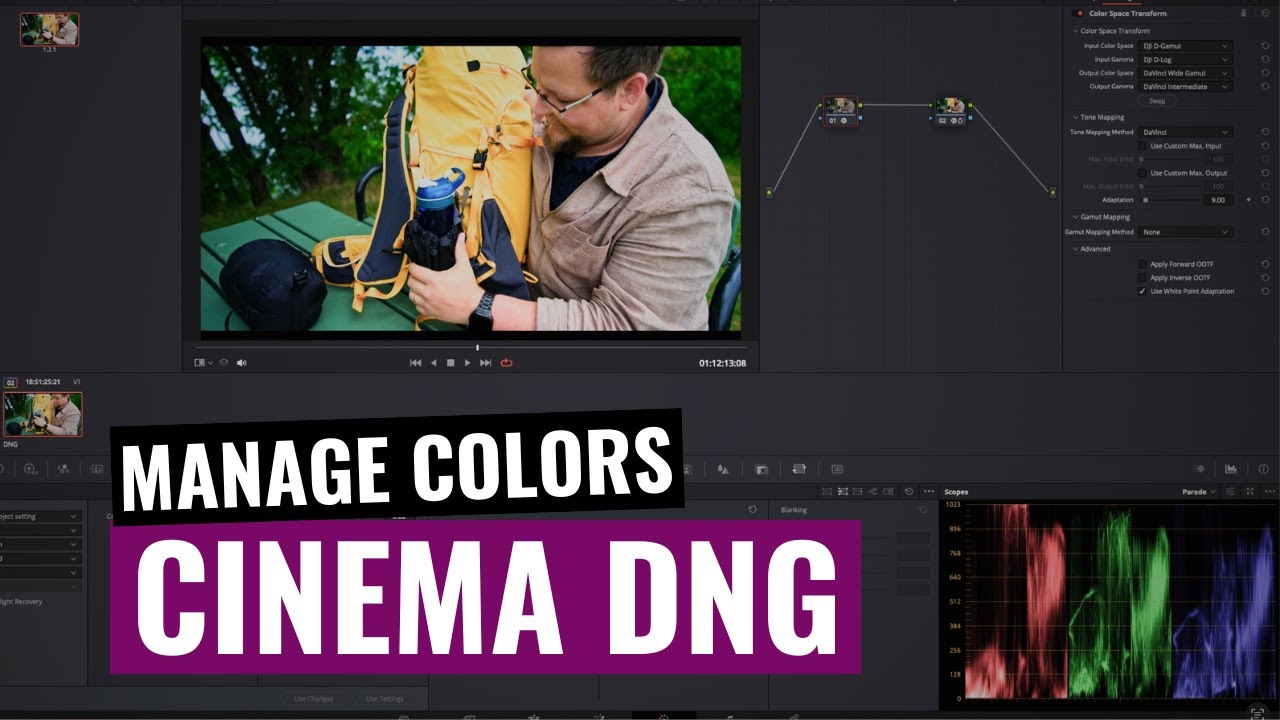Viewport: 1280px width, 720px height.
Task: Reset the Use Custom Max. Input option
Action: tap(1265, 146)
